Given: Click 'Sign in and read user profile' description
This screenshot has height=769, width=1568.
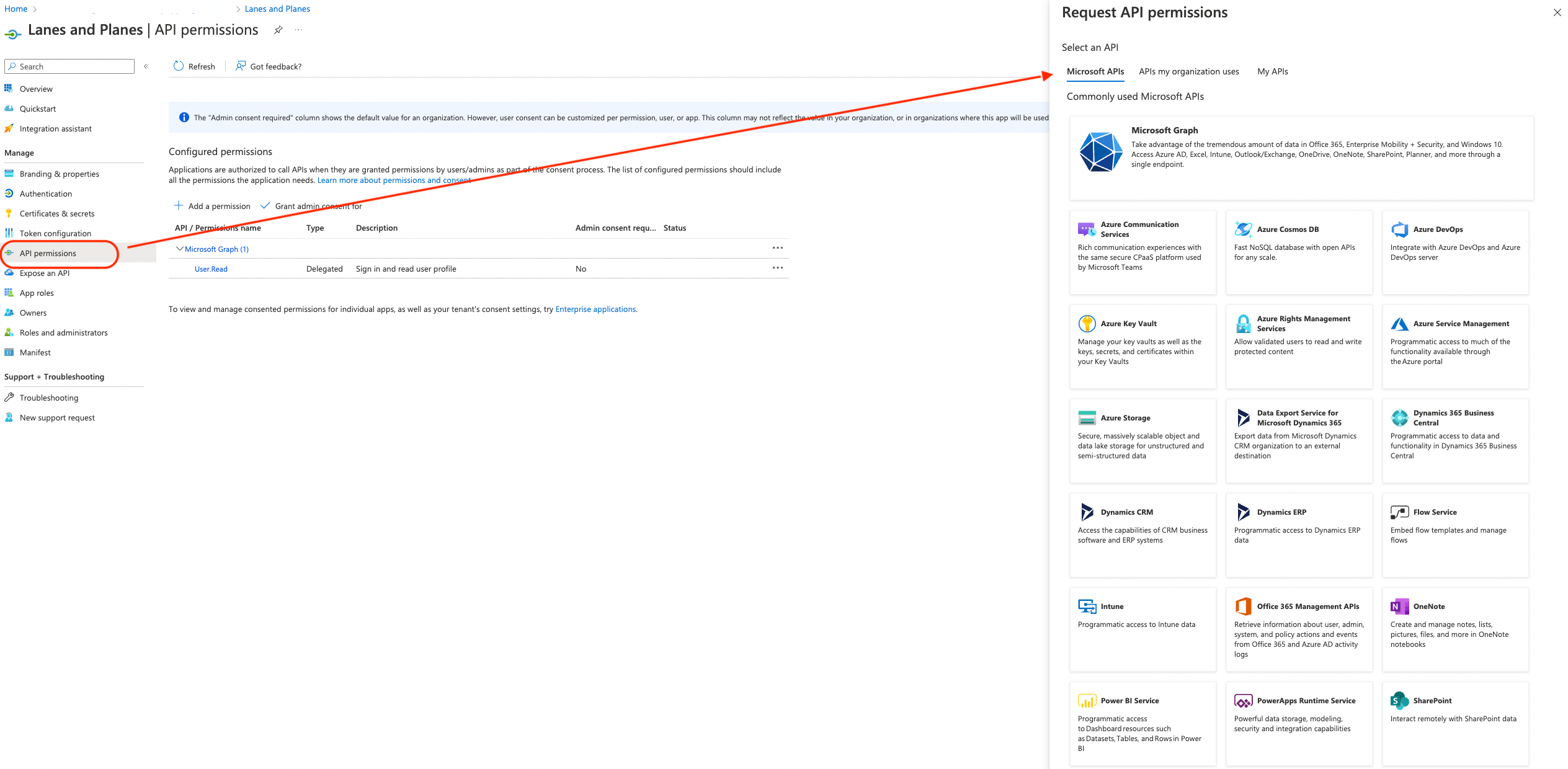Looking at the screenshot, I should [x=406, y=269].
